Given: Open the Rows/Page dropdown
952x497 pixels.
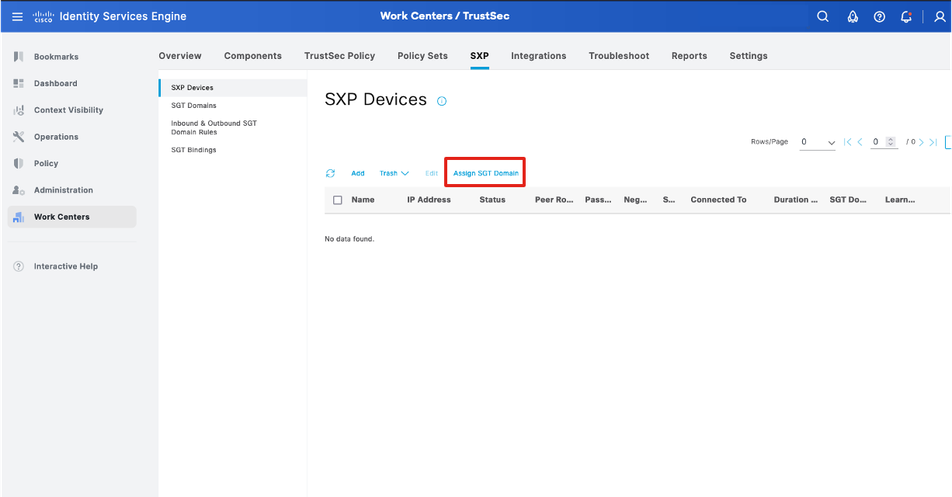Looking at the screenshot, I should tap(817, 142).
